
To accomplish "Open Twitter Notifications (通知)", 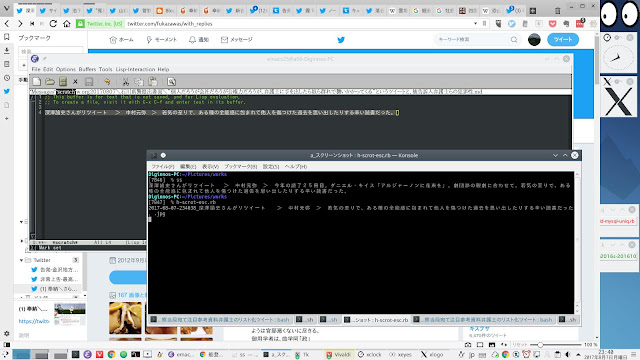I will click(x=199, y=40).
